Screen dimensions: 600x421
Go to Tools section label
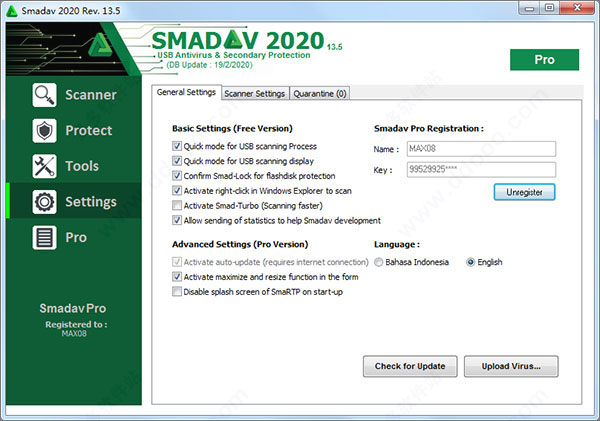[x=82, y=166]
